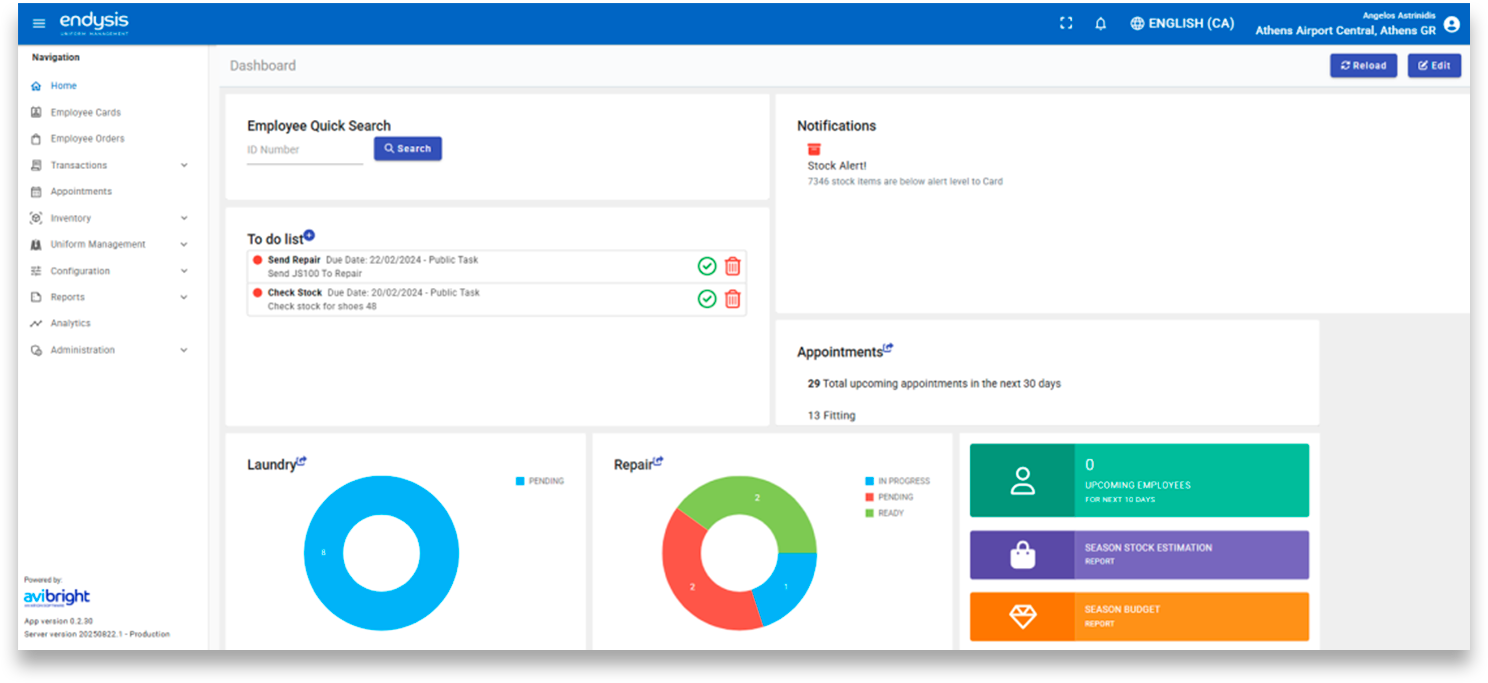Click the ID Number input field
Viewport: 1488px width, 683px height.
304,150
